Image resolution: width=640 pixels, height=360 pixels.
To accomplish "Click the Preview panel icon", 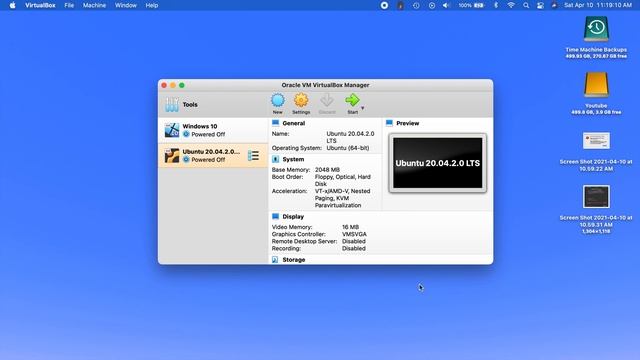I will pyautogui.click(x=389, y=123).
